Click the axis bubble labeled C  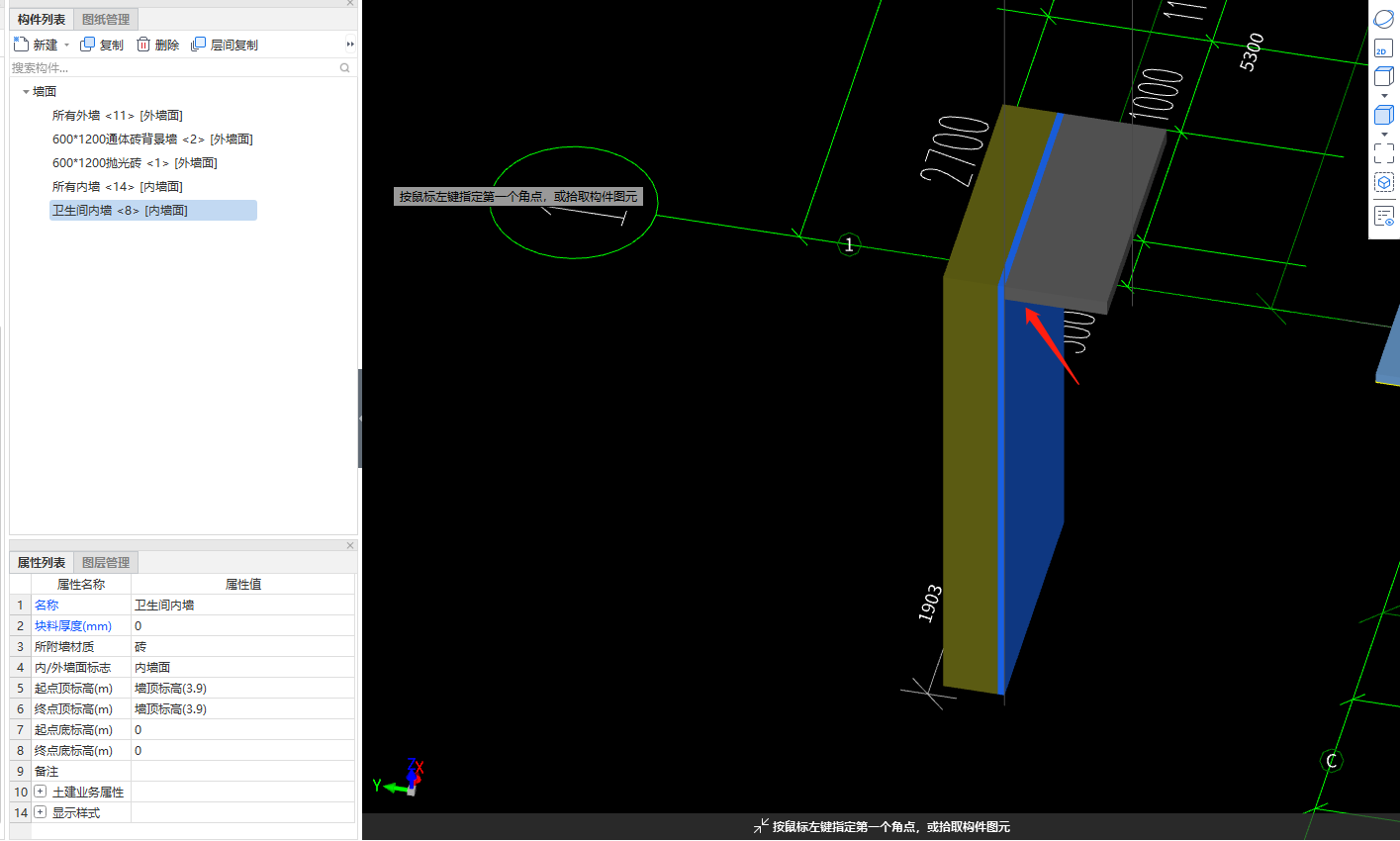pyautogui.click(x=1332, y=760)
